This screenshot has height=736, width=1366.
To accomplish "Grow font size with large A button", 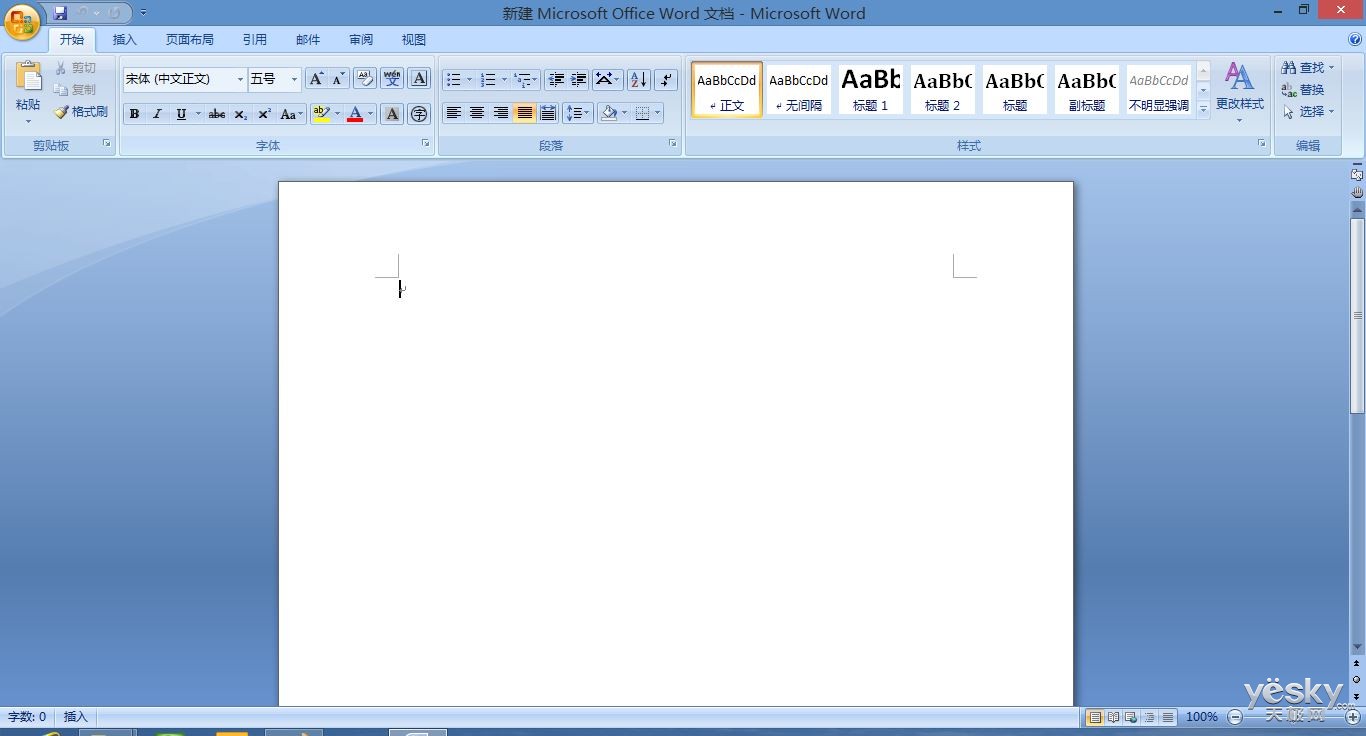I will [x=316, y=79].
